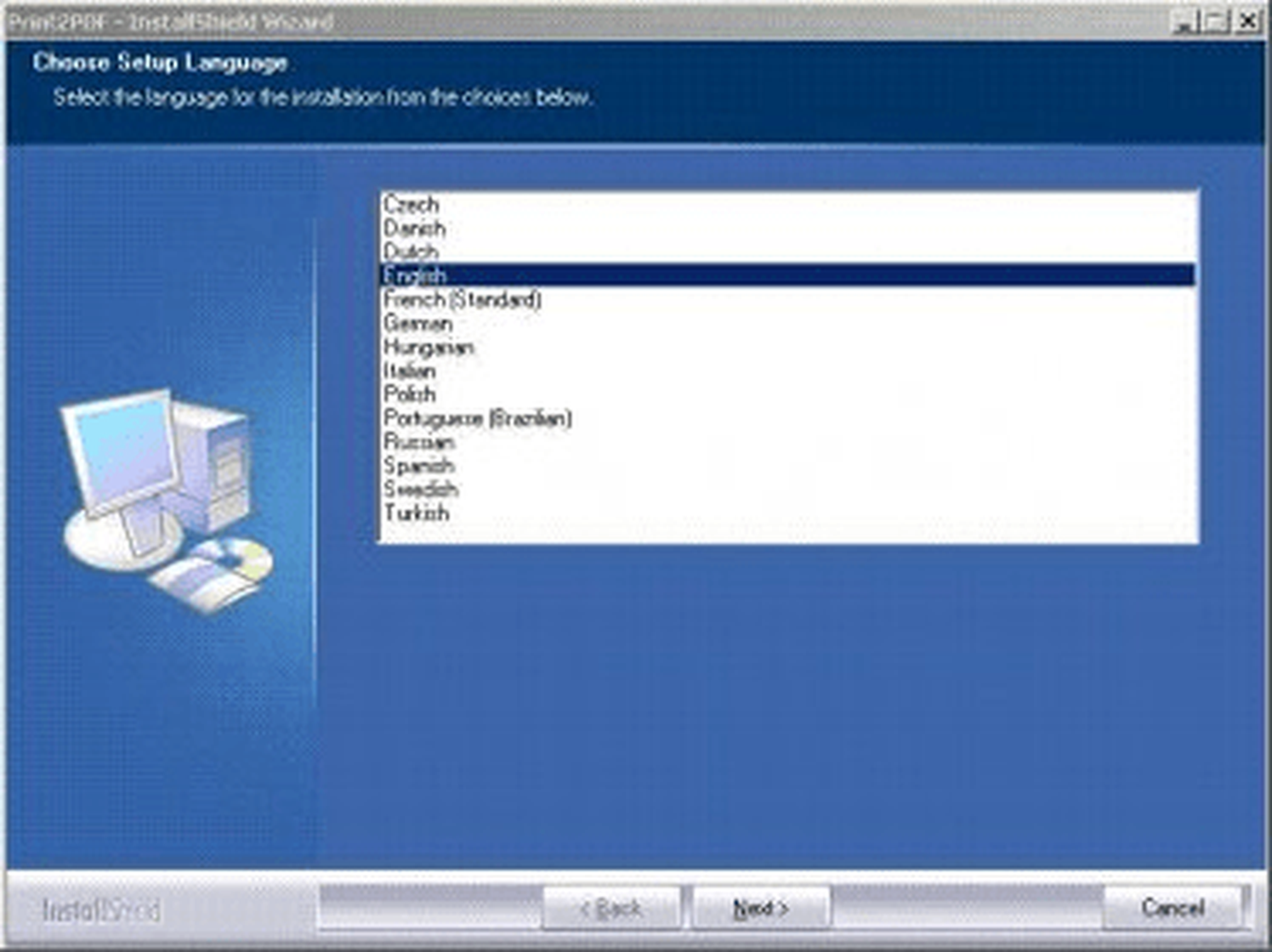Minimize the InstallShield Wizard window
The width and height of the screenshot is (1272, 952).
1184,21
